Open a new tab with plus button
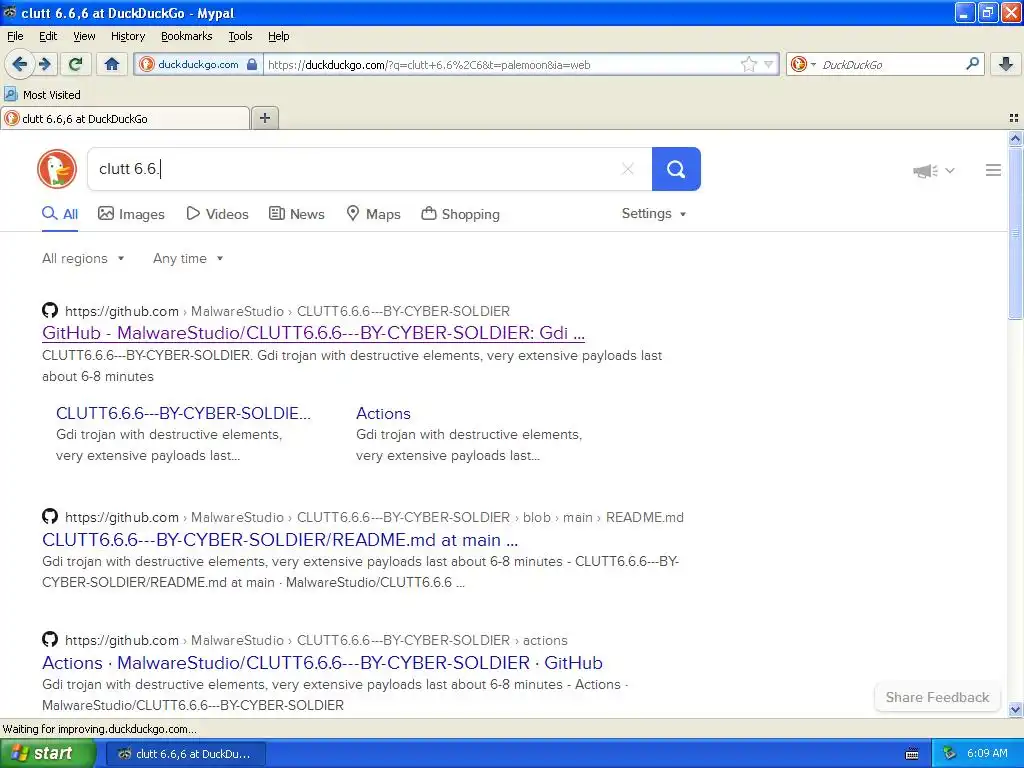 [264, 118]
